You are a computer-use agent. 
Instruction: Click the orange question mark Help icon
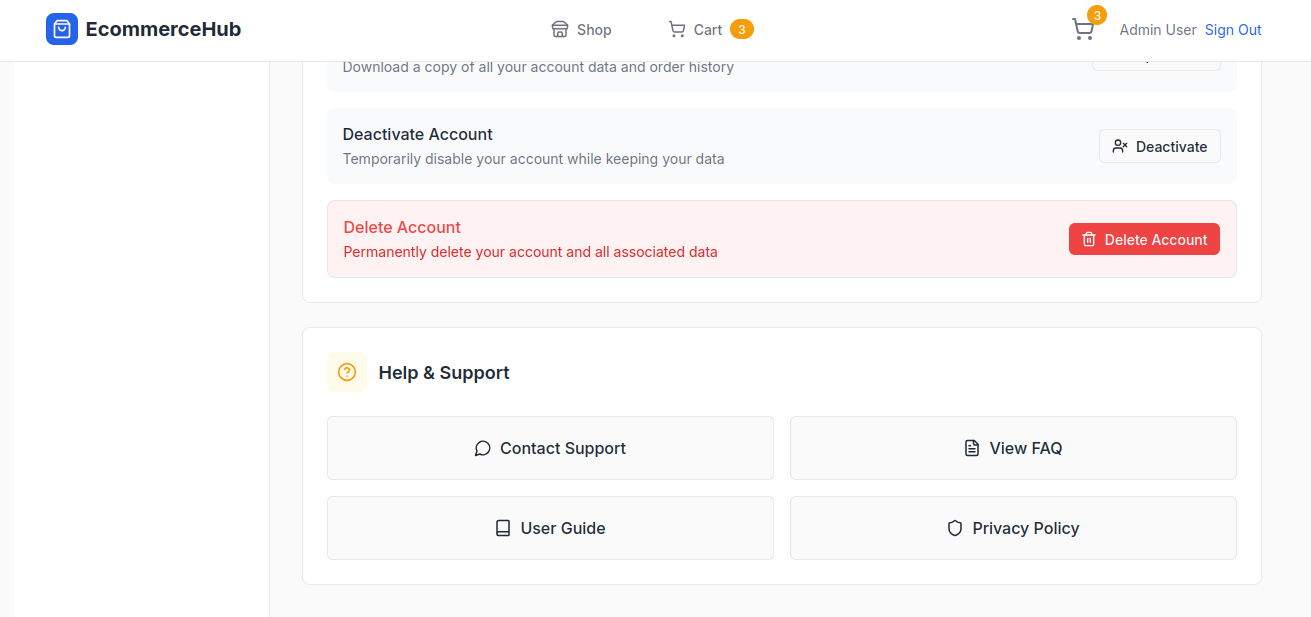(x=347, y=372)
